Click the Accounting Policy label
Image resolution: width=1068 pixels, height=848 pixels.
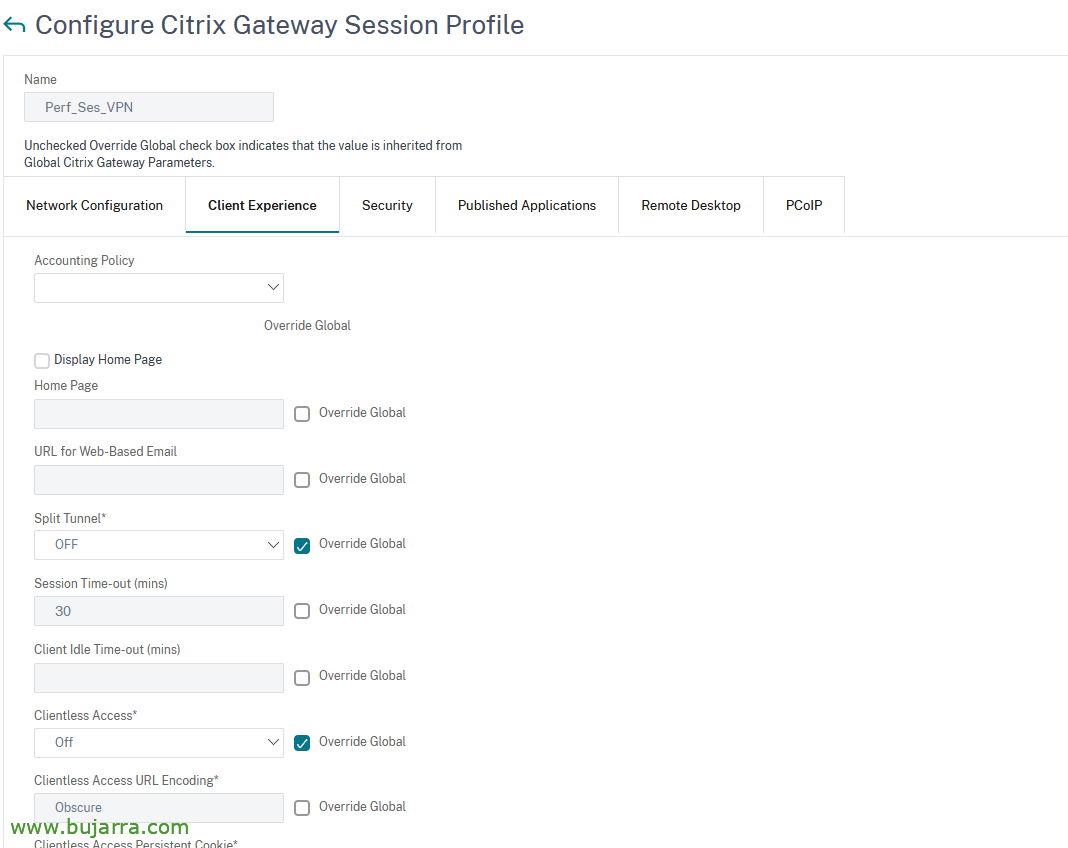84,260
